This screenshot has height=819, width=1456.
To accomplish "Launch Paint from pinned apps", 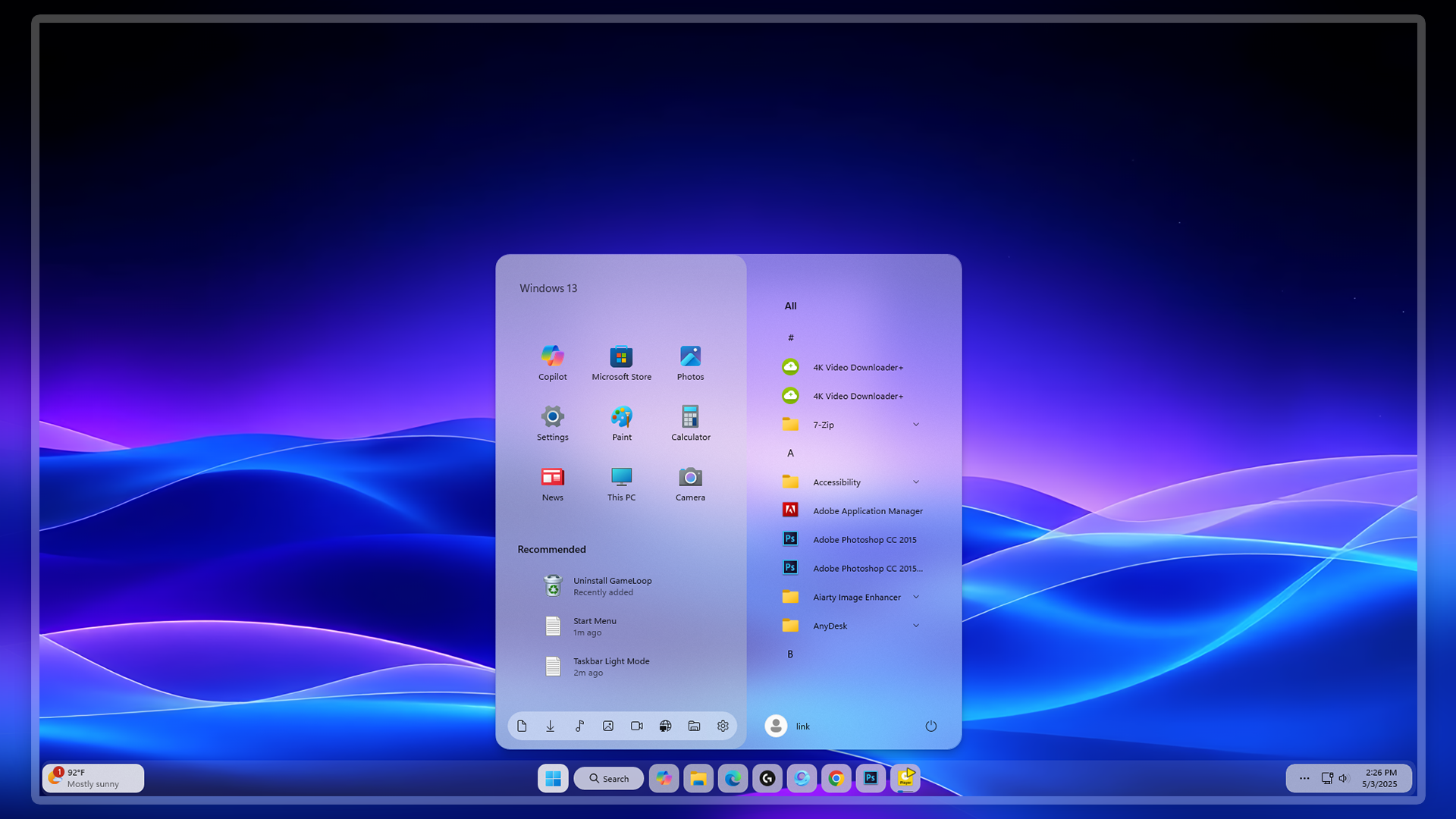I will pos(621,423).
